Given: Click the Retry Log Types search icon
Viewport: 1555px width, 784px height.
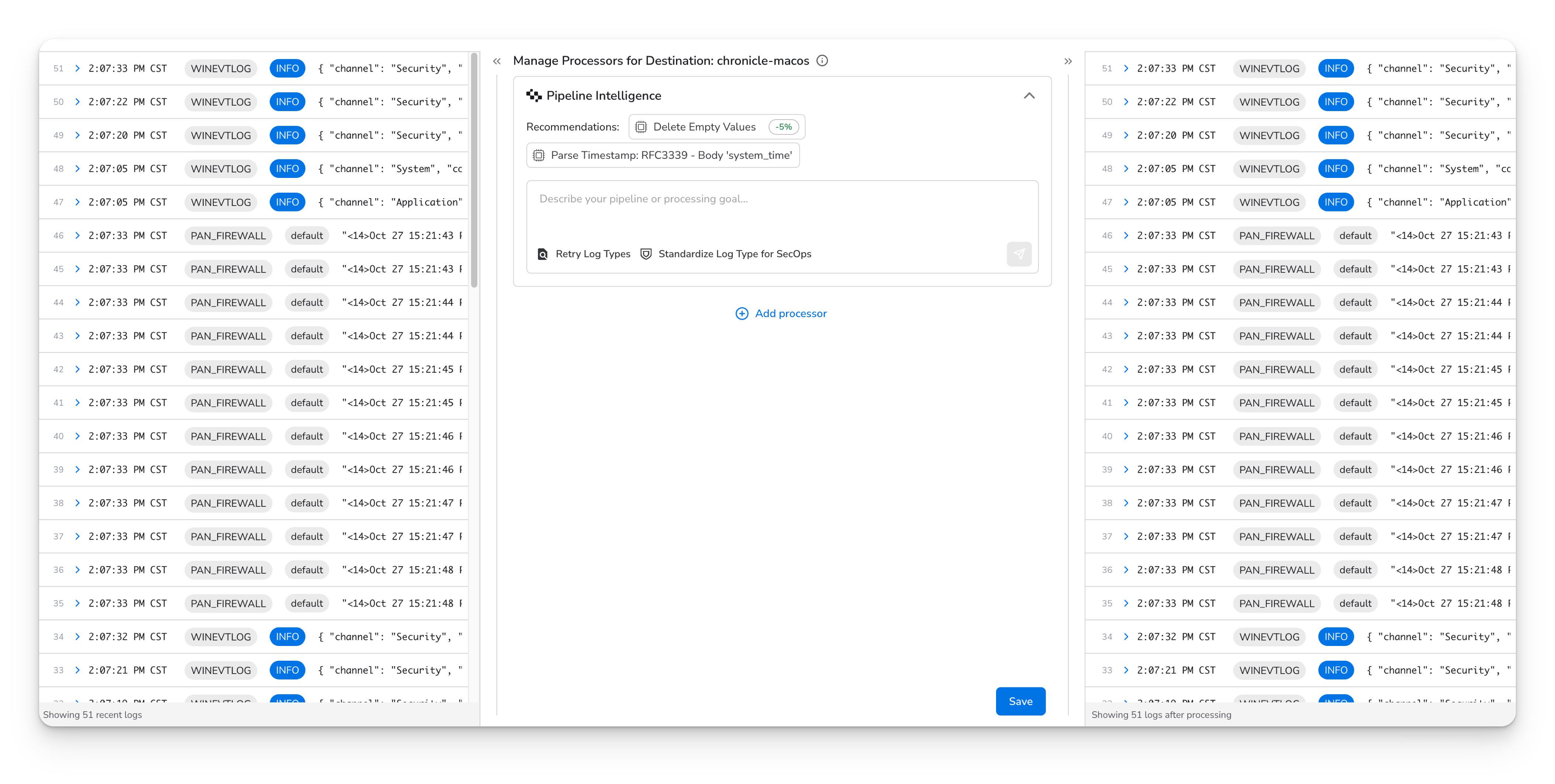Looking at the screenshot, I should [x=543, y=254].
